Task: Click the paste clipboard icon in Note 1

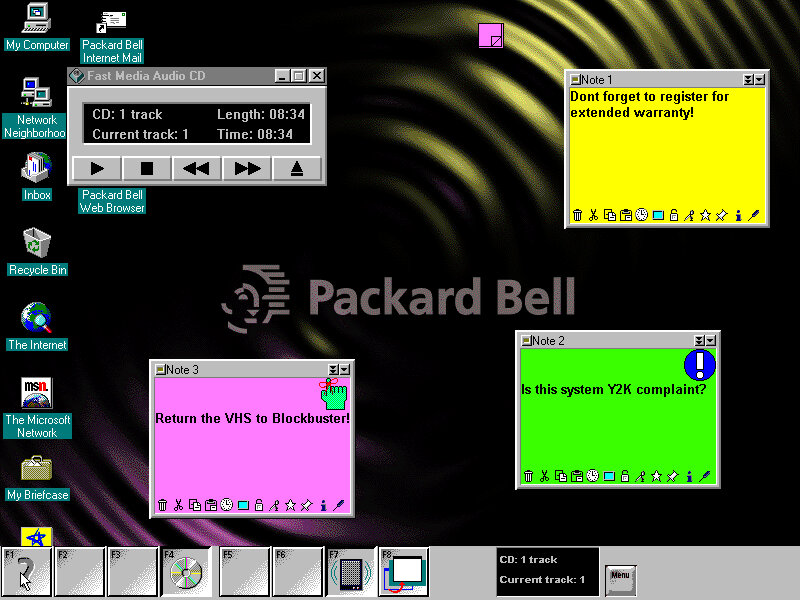Action: tap(625, 215)
